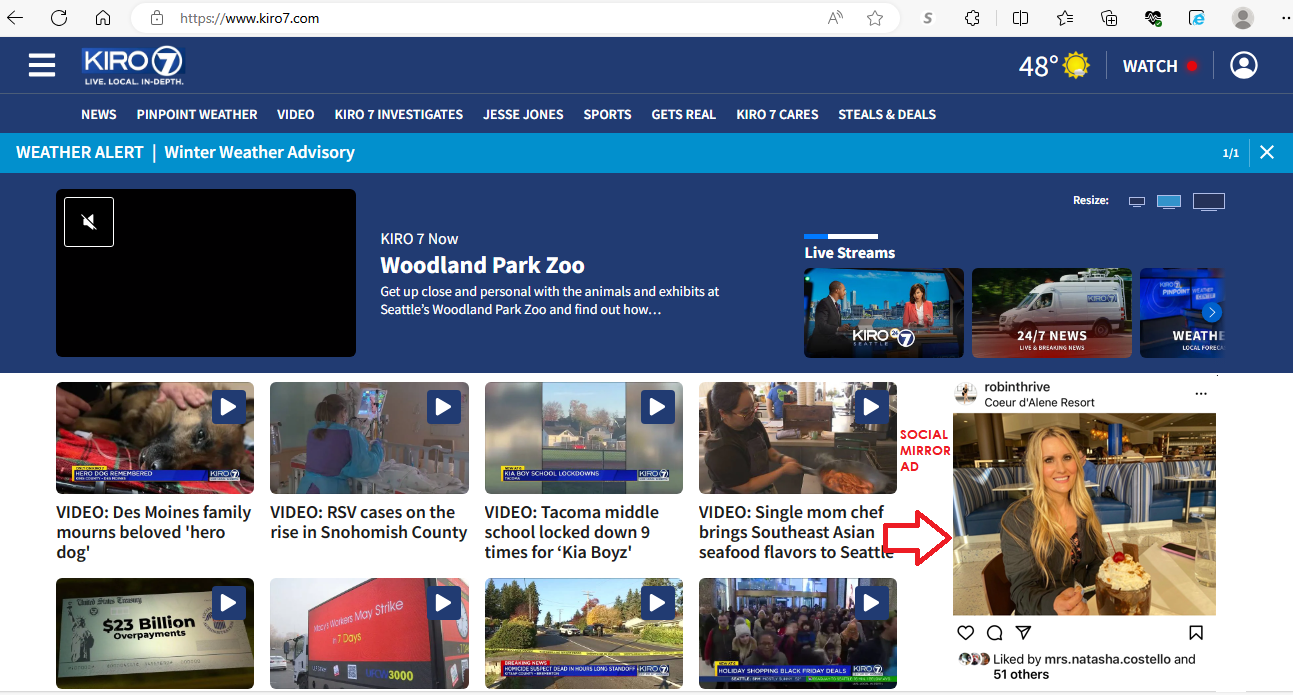The image size is (1293, 695).
Task: Play the $23 Billion Overpayments video
Action: 228,603
